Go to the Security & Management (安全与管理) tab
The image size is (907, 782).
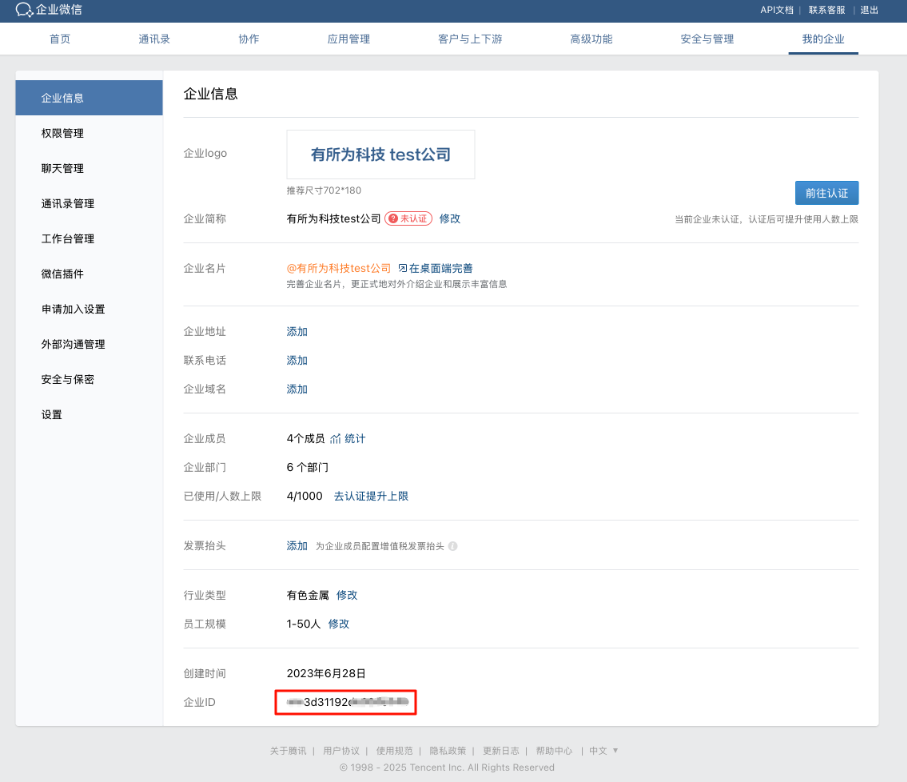[x=707, y=39]
